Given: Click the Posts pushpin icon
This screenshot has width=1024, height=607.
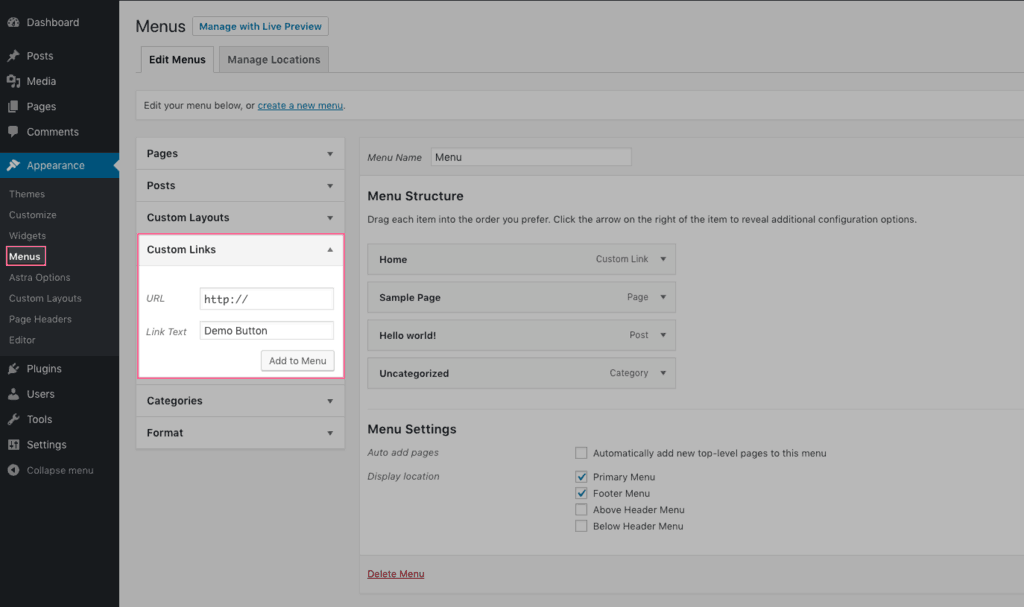Looking at the screenshot, I should pos(13,56).
